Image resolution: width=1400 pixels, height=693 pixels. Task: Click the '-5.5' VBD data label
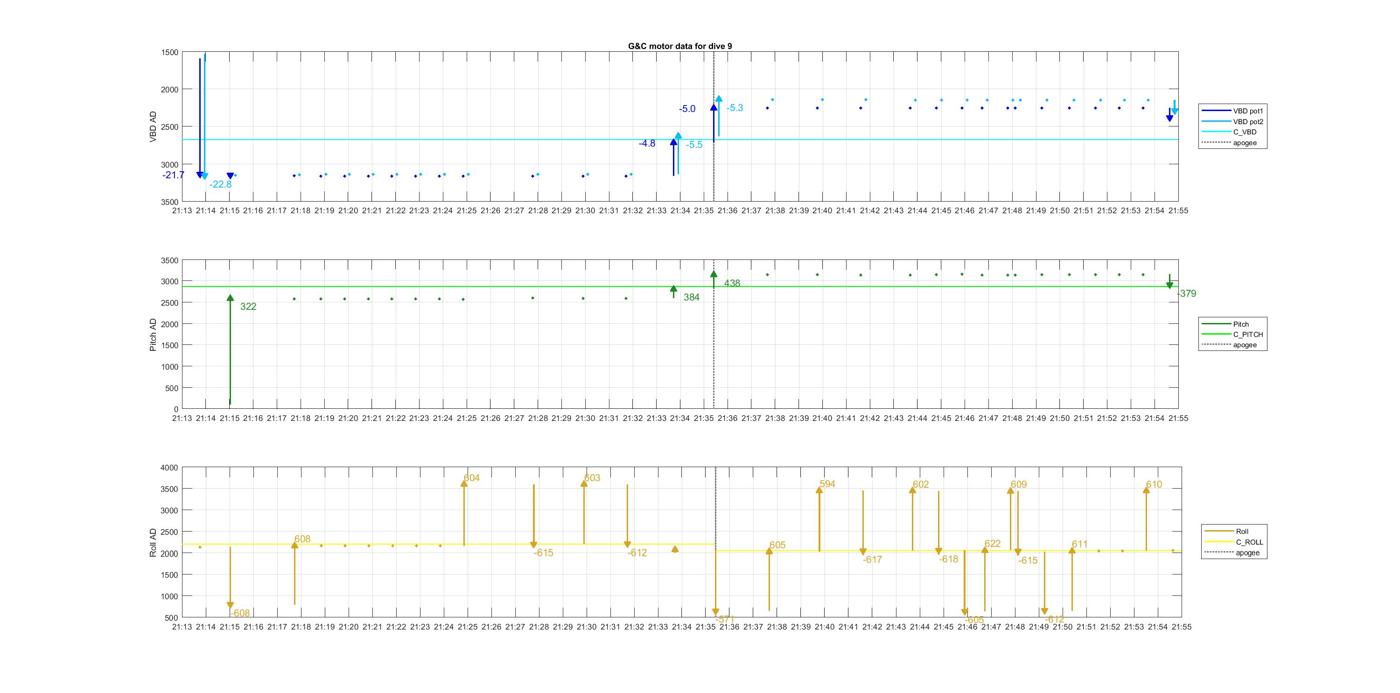pyautogui.click(x=694, y=145)
